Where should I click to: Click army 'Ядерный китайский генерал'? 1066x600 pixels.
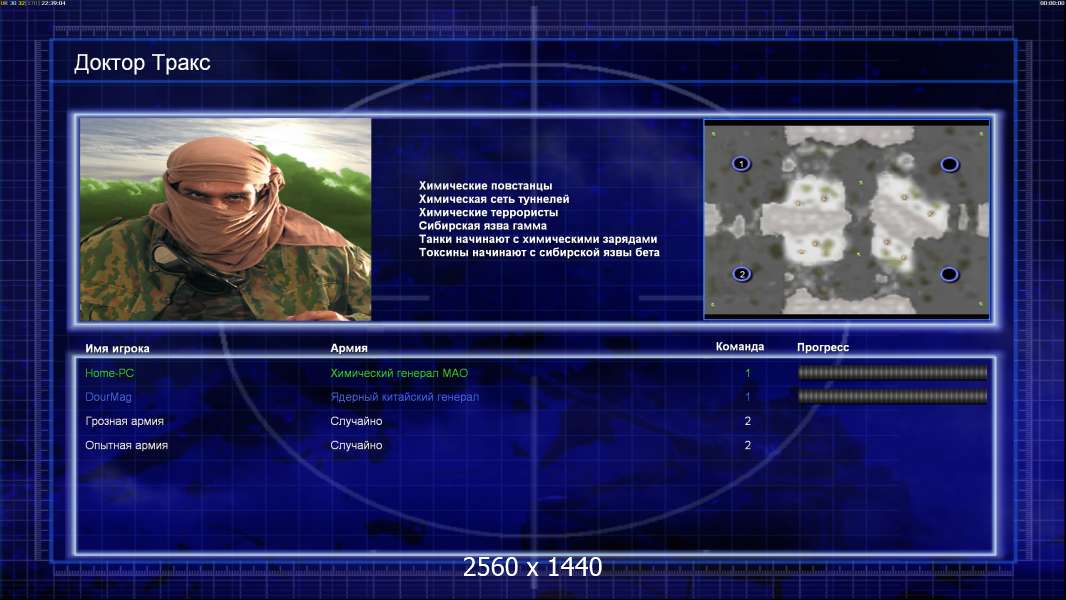tap(405, 397)
